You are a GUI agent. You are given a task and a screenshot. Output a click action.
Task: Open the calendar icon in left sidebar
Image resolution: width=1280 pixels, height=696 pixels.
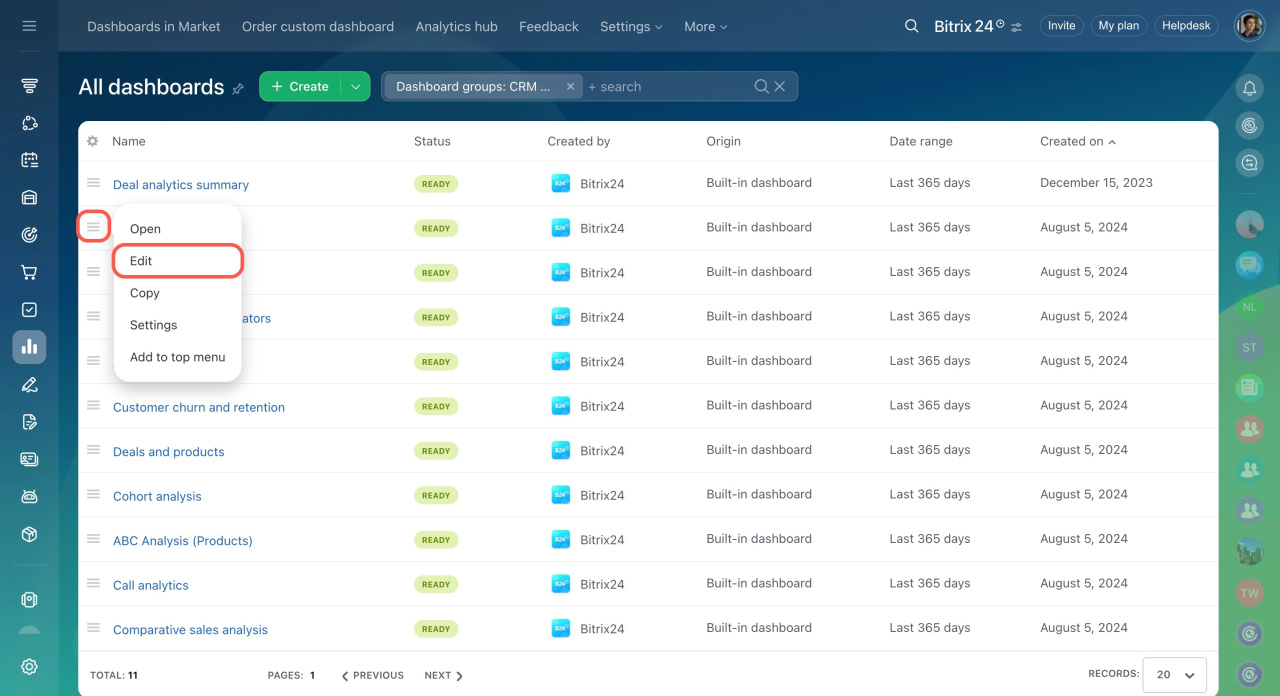[29, 160]
